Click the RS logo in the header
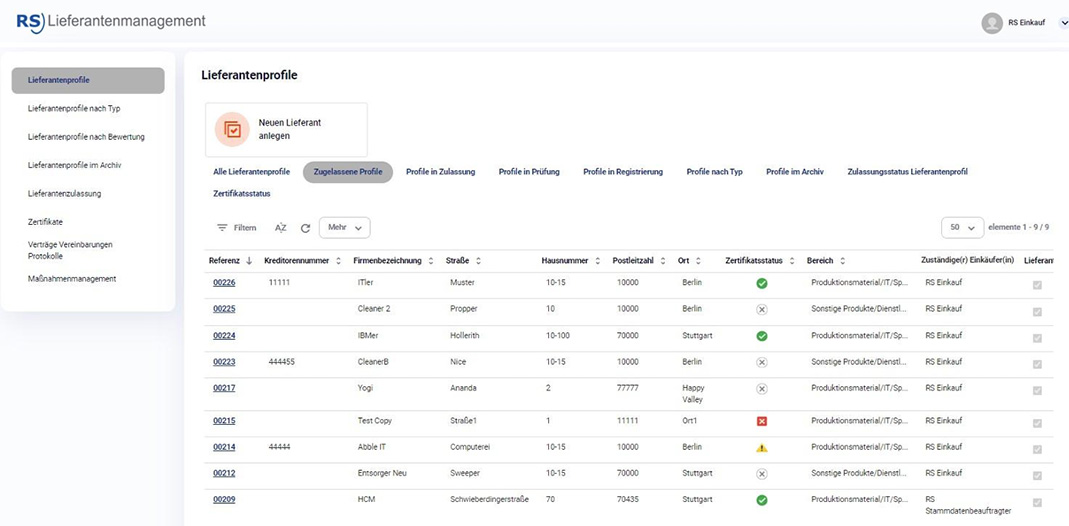Screen dimensions: 1069x526 point(31,22)
